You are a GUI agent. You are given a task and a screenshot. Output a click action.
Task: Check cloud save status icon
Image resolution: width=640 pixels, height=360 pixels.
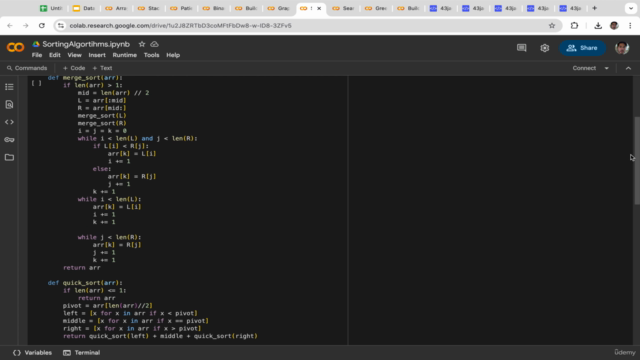coord(154,44)
